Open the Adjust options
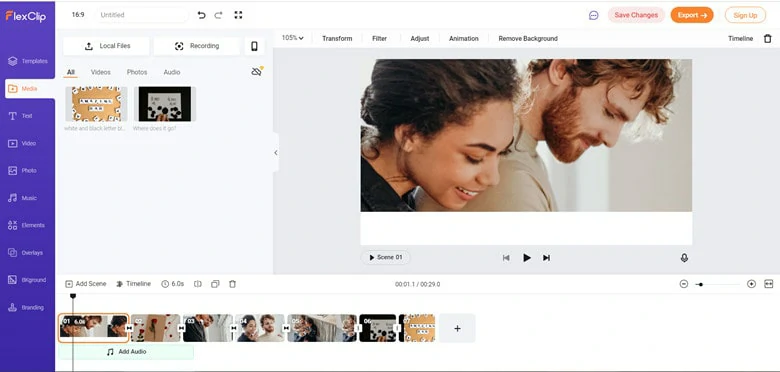780x372 pixels. 419,38
